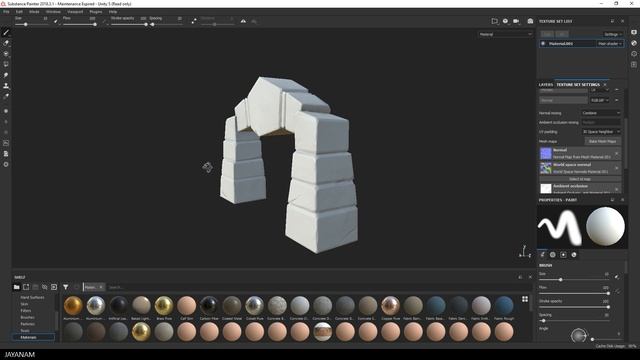Viewport: 640px width, 360px height.
Task: Open the Texture Set List Settings dropdown
Action: [613, 34]
